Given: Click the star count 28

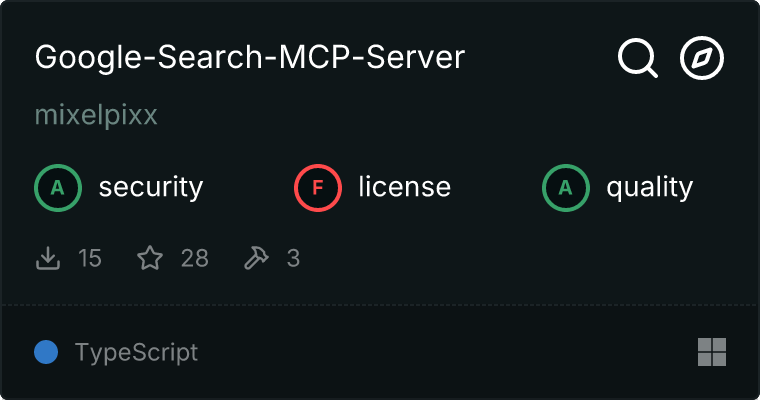Looking at the screenshot, I should pyautogui.click(x=194, y=259).
